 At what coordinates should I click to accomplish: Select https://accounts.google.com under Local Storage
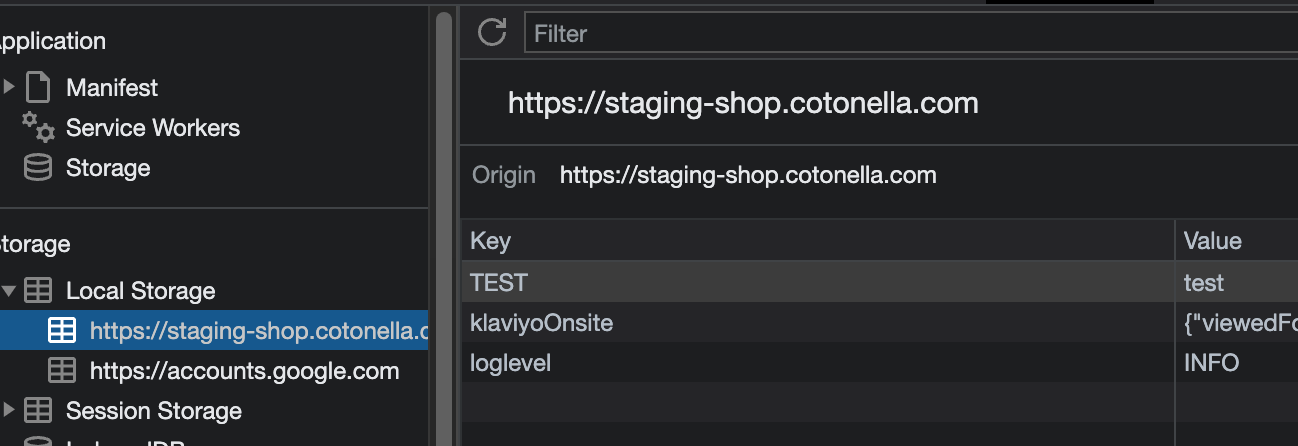click(x=244, y=371)
